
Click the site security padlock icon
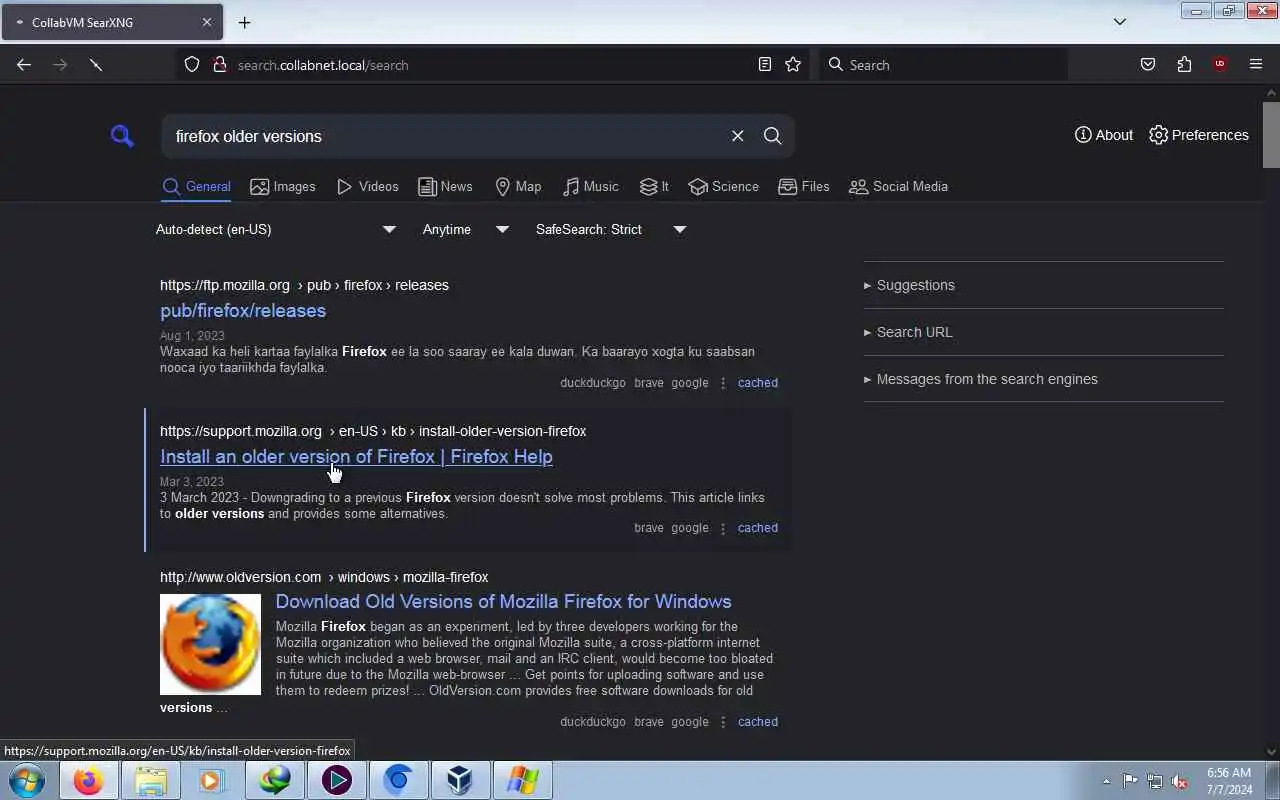[220, 65]
